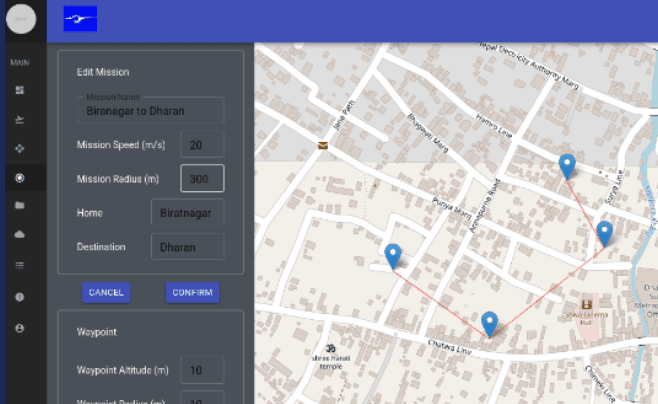
Task: Click the cloud icon in sidebar
Action: coord(20,235)
